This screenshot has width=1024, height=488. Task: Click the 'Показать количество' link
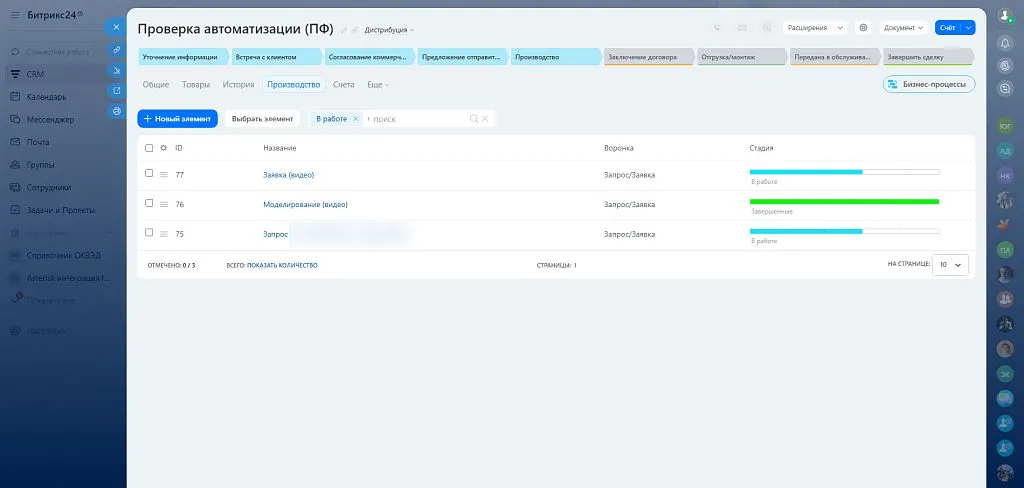[x=282, y=265]
